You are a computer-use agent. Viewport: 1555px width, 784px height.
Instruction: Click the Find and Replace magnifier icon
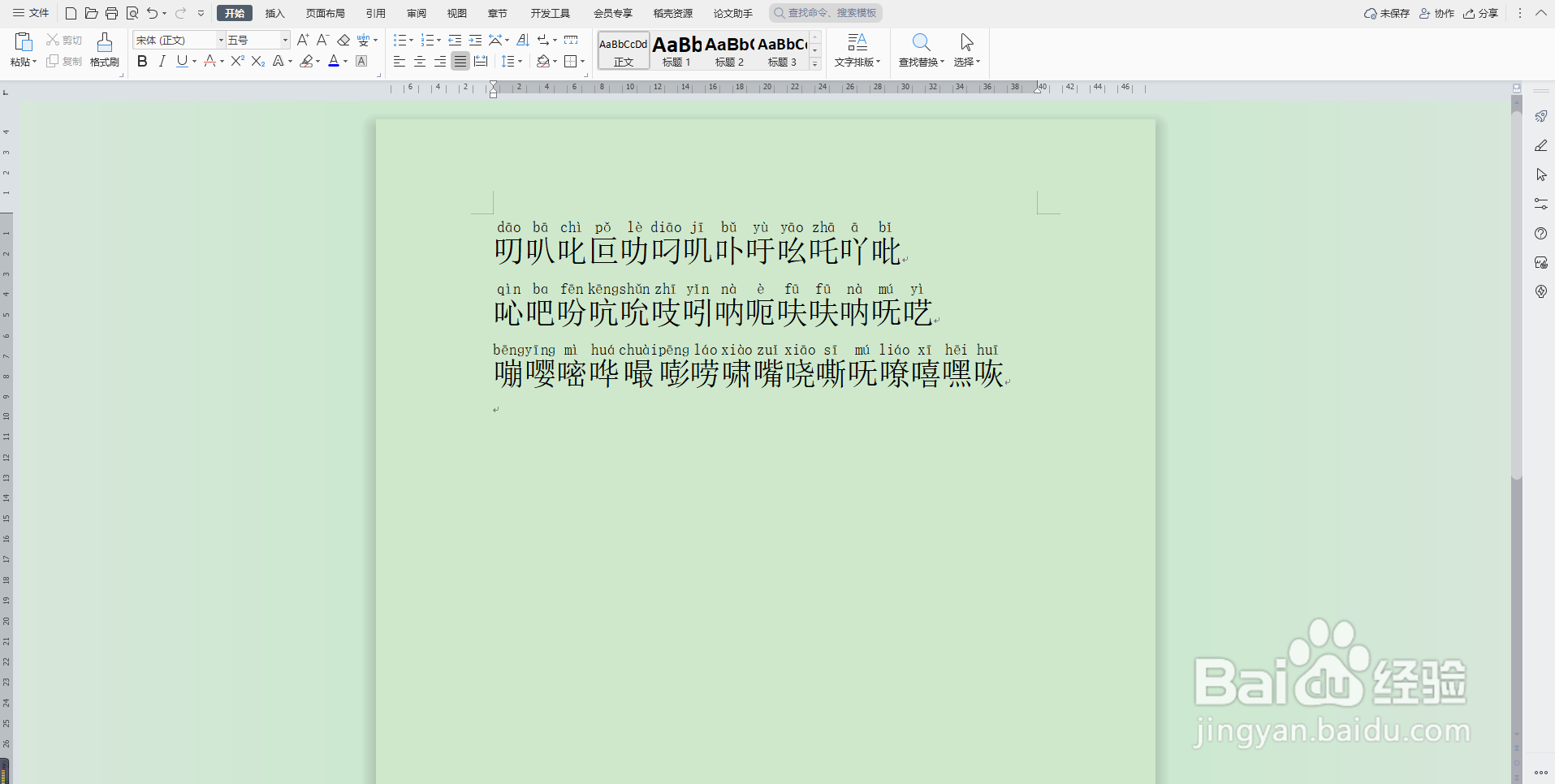(x=921, y=42)
